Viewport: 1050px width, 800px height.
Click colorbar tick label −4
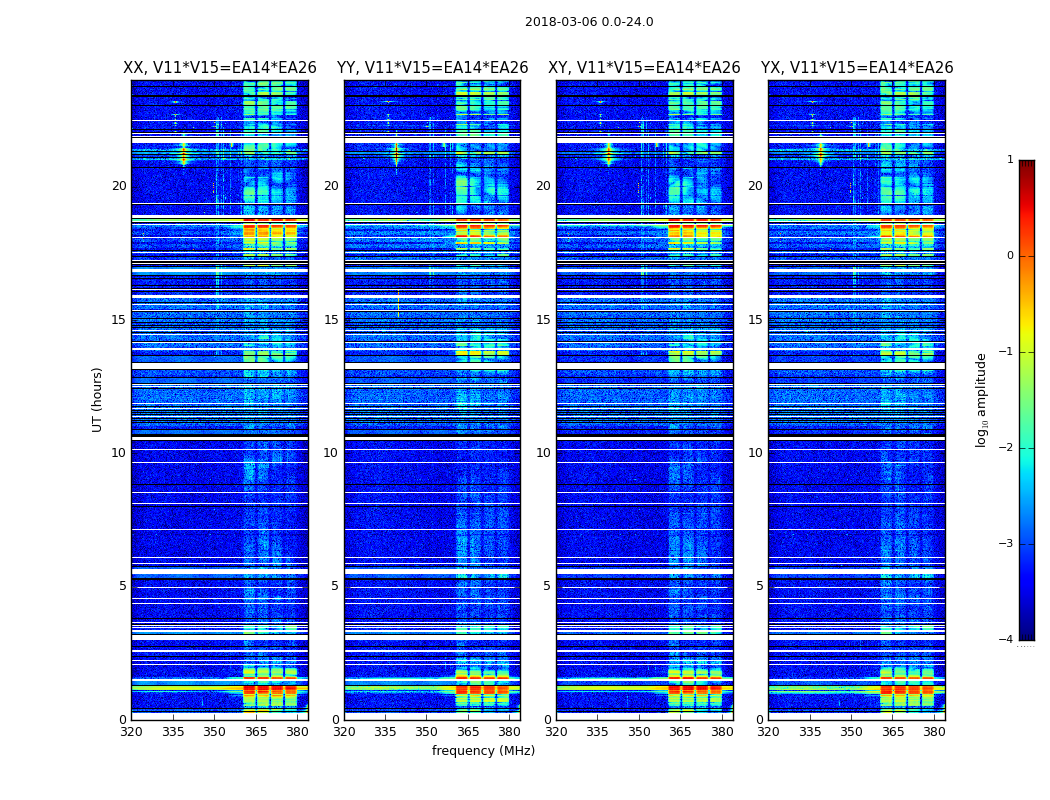1006,639
